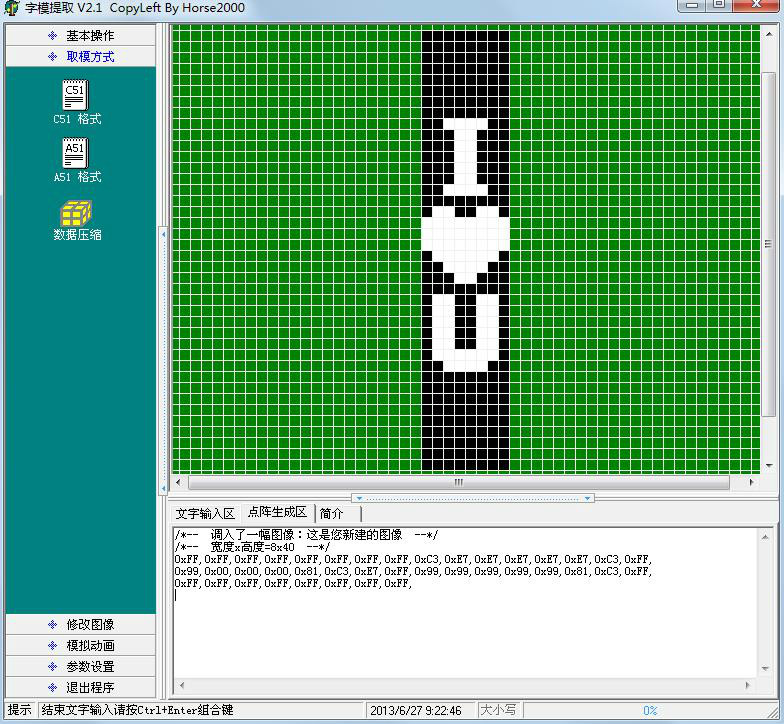Screen dimensions: 784x724
Task: Expand the 修改图像 panel section
Action: pyautogui.click(x=80, y=625)
